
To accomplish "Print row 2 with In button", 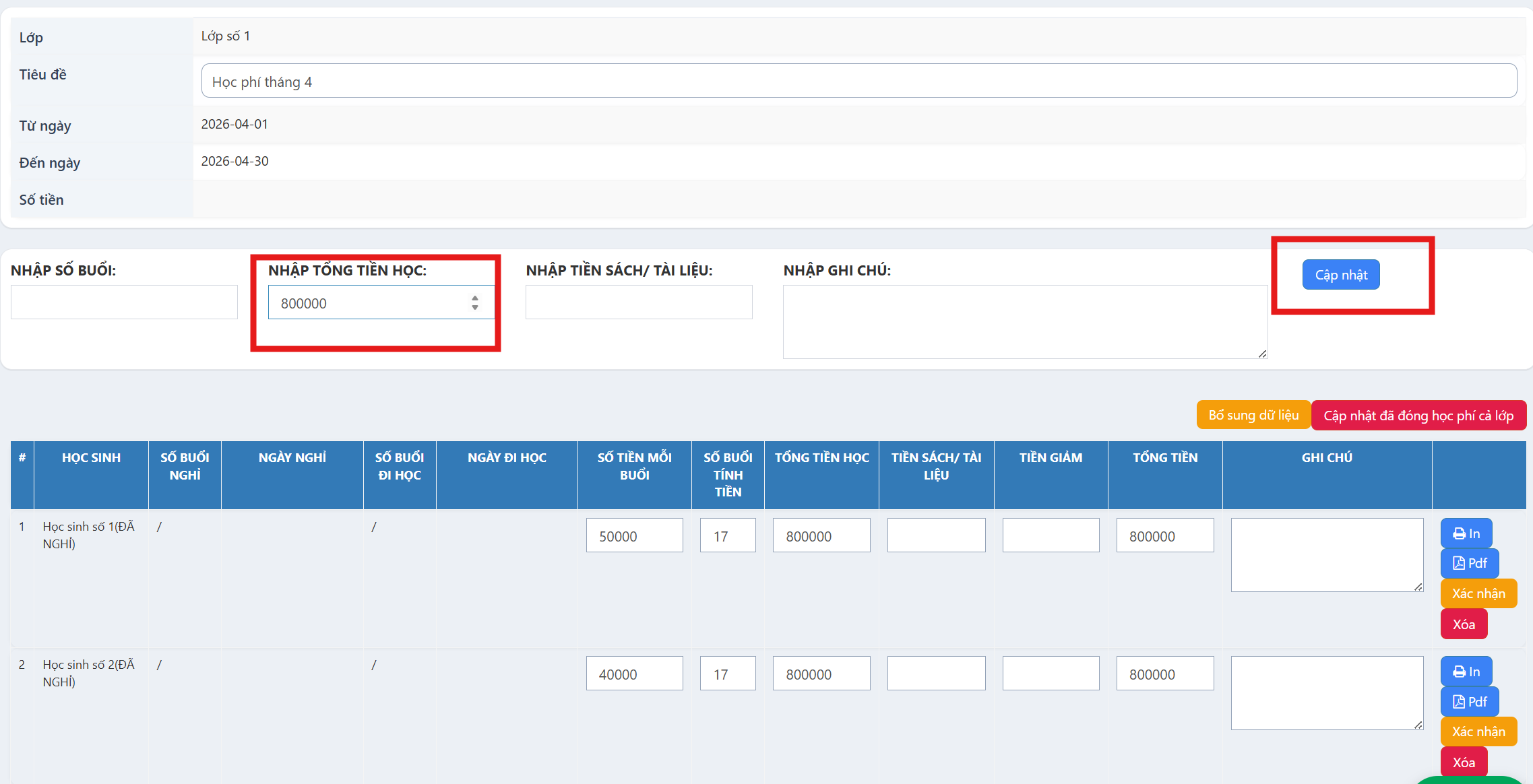I will (1466, 672).
